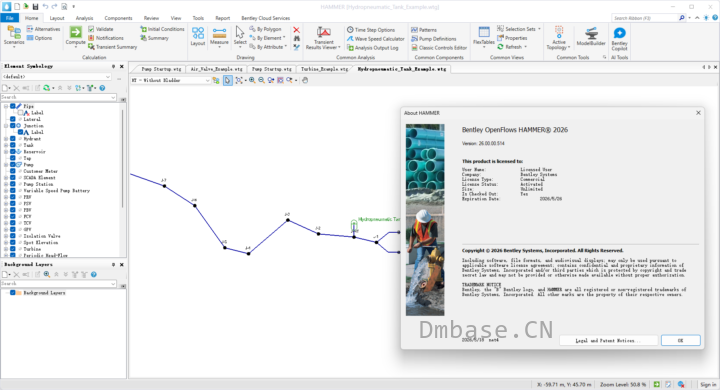
Task: Launch ModelBuilder
Action: click(591, 36)
